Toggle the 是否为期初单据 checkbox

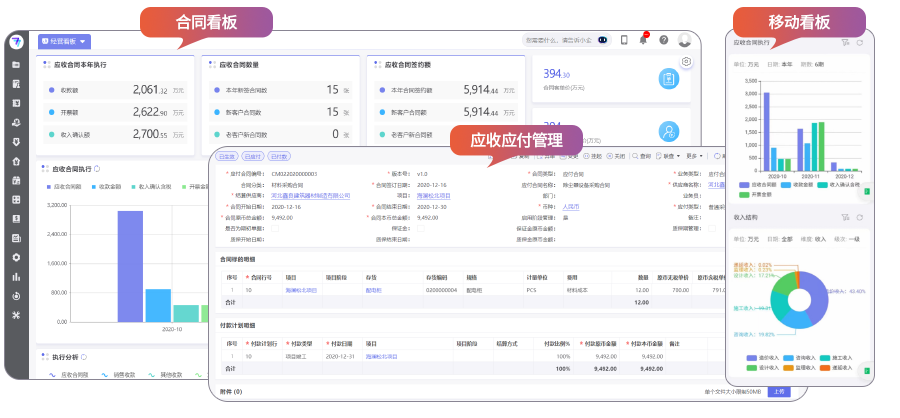click(x=275, y=229)
